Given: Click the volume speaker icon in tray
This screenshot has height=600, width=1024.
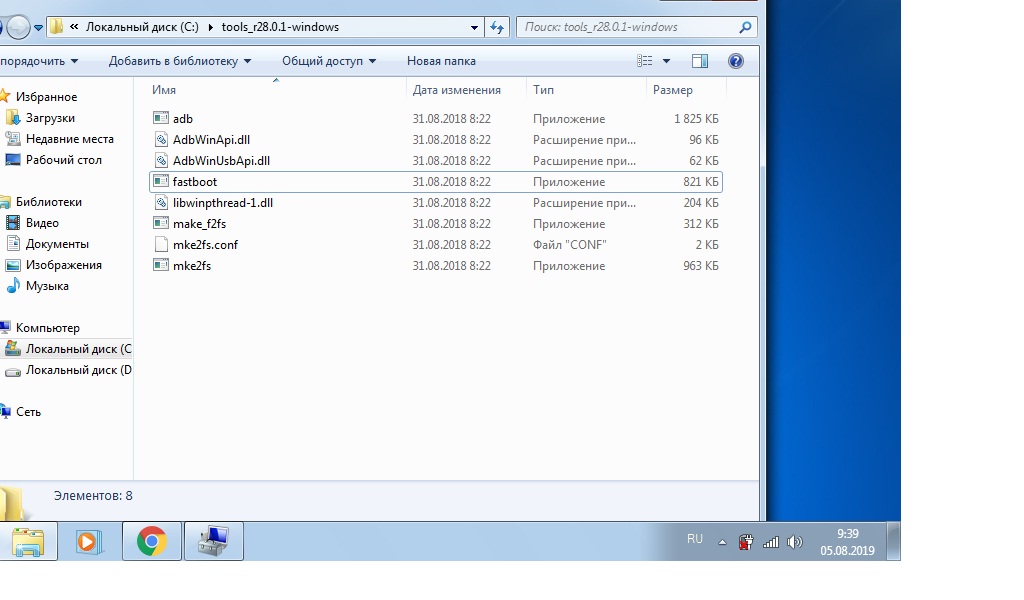Looking at the screenshot, I should point(795,542).
